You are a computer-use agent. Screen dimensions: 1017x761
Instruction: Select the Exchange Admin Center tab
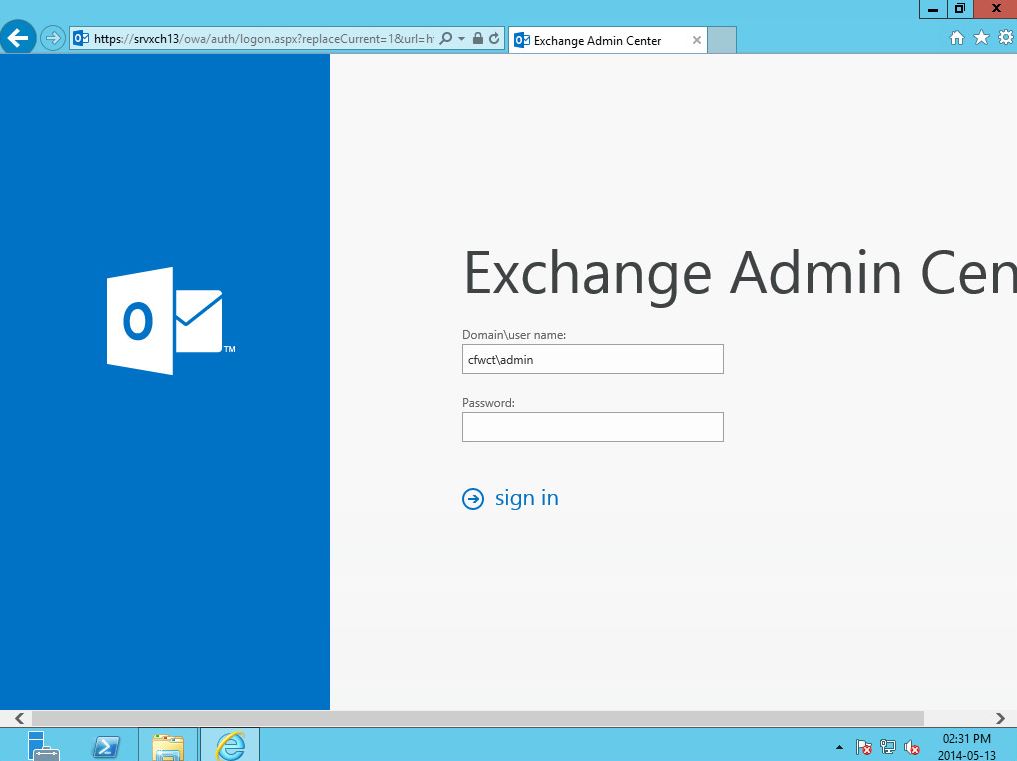(600, 41)
